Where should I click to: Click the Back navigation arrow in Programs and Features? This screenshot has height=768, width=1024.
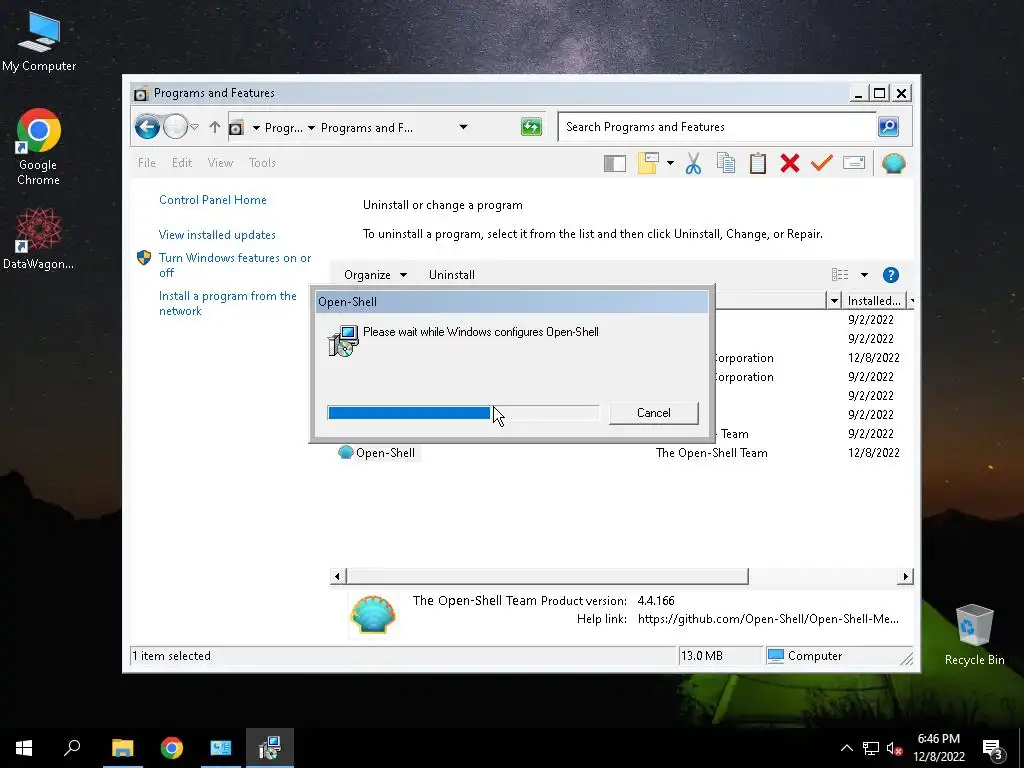coord(148,127)
